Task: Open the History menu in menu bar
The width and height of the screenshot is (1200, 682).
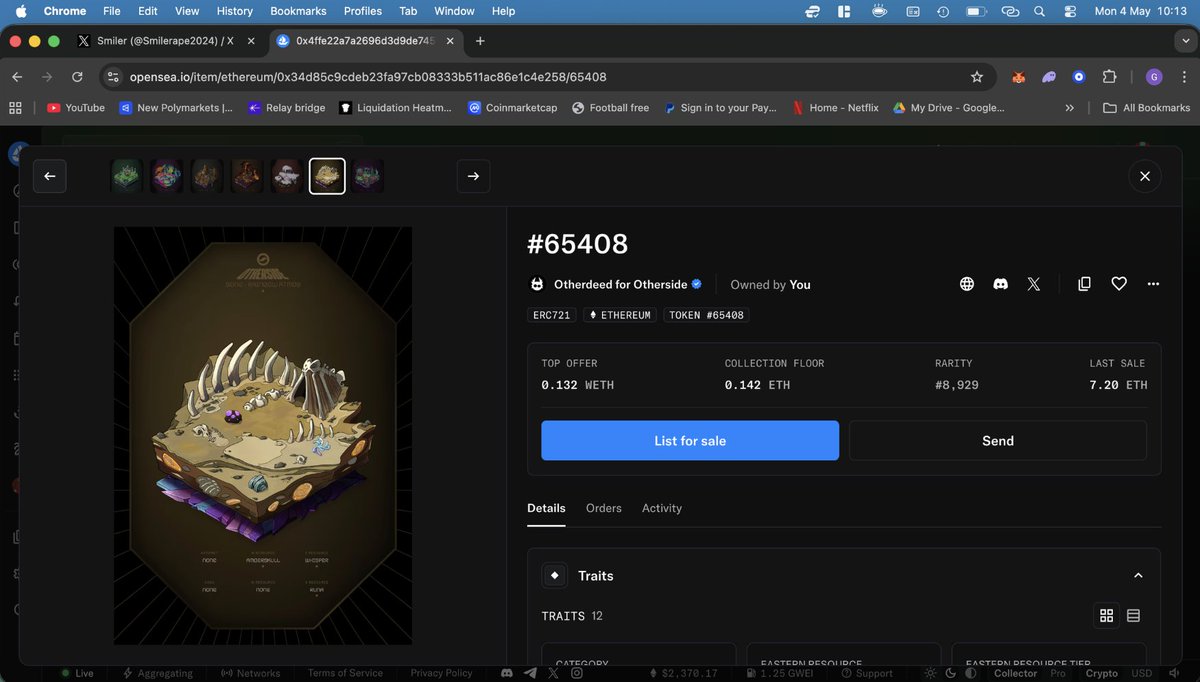Action: 235,11
